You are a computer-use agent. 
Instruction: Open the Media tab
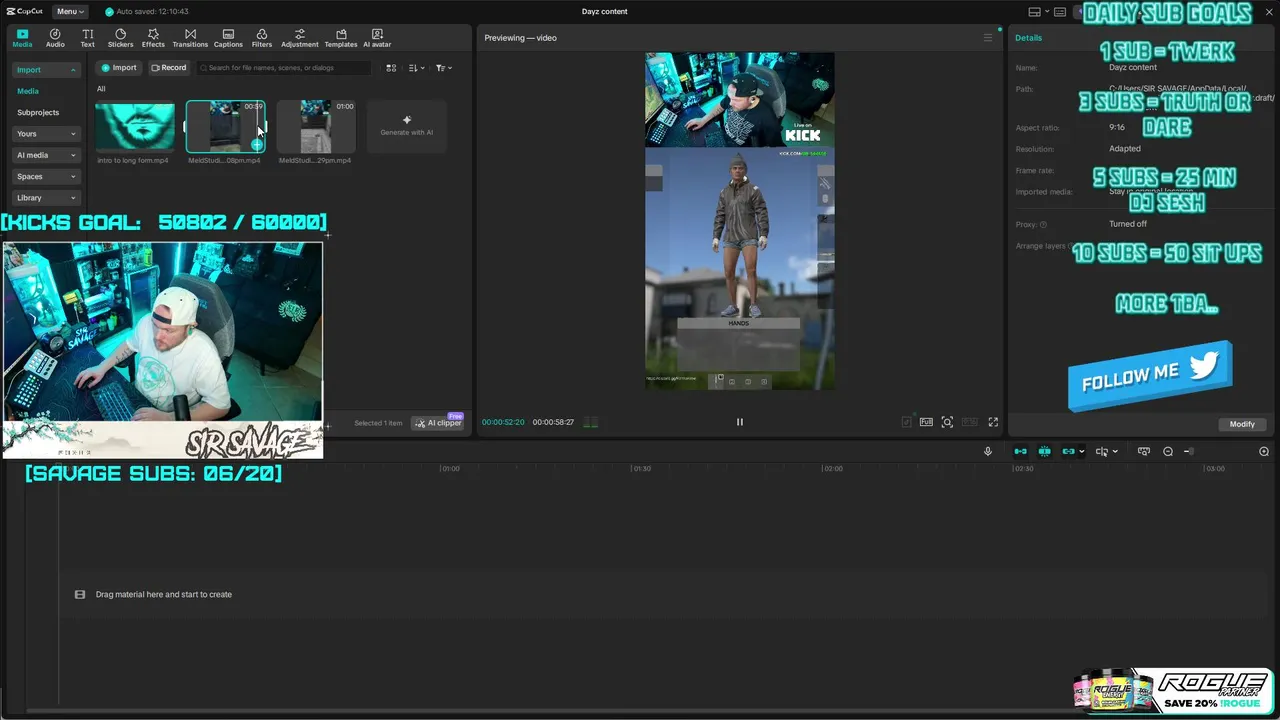[22, 38]
